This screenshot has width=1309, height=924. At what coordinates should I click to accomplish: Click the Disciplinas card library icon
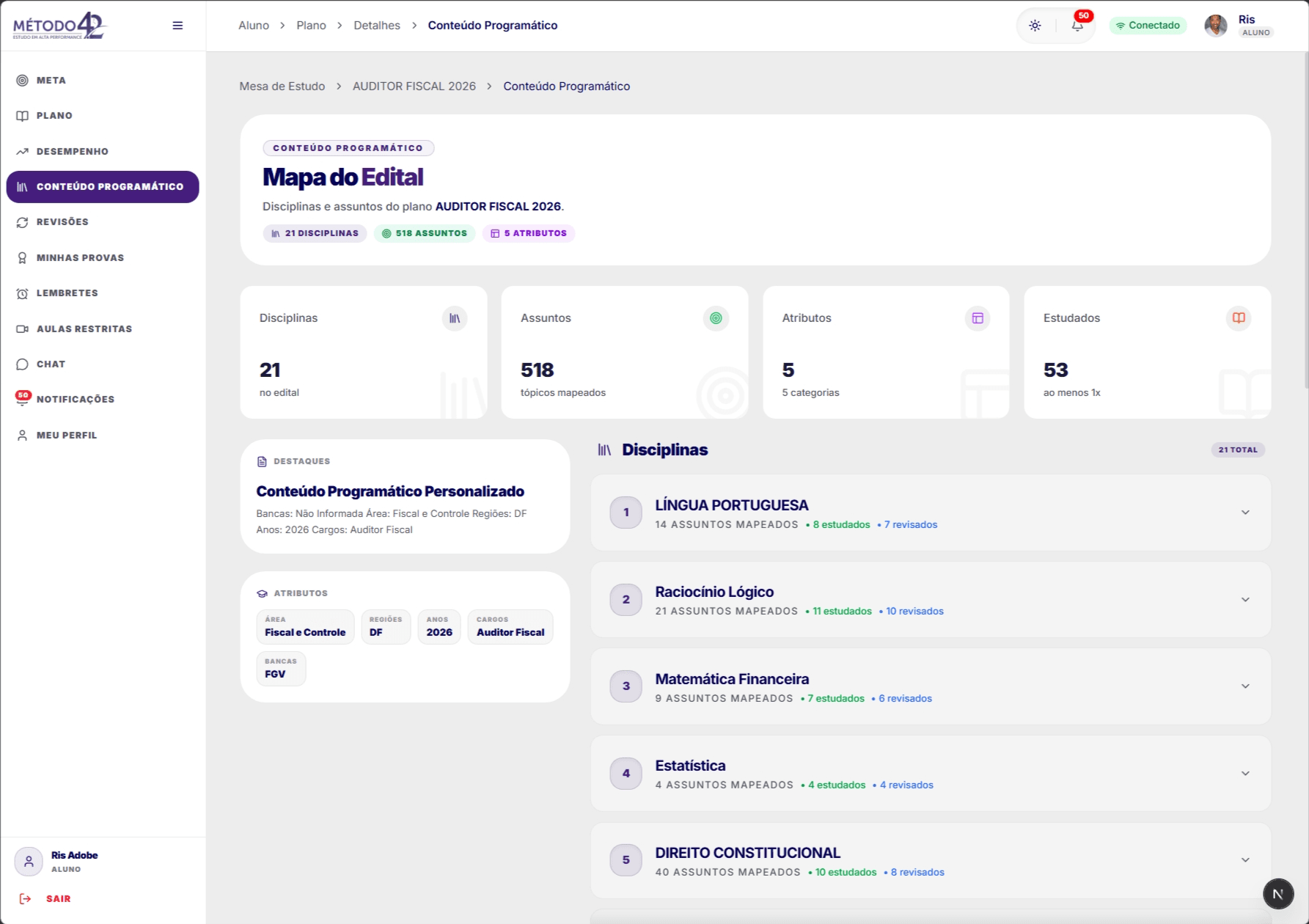(455, 318)
